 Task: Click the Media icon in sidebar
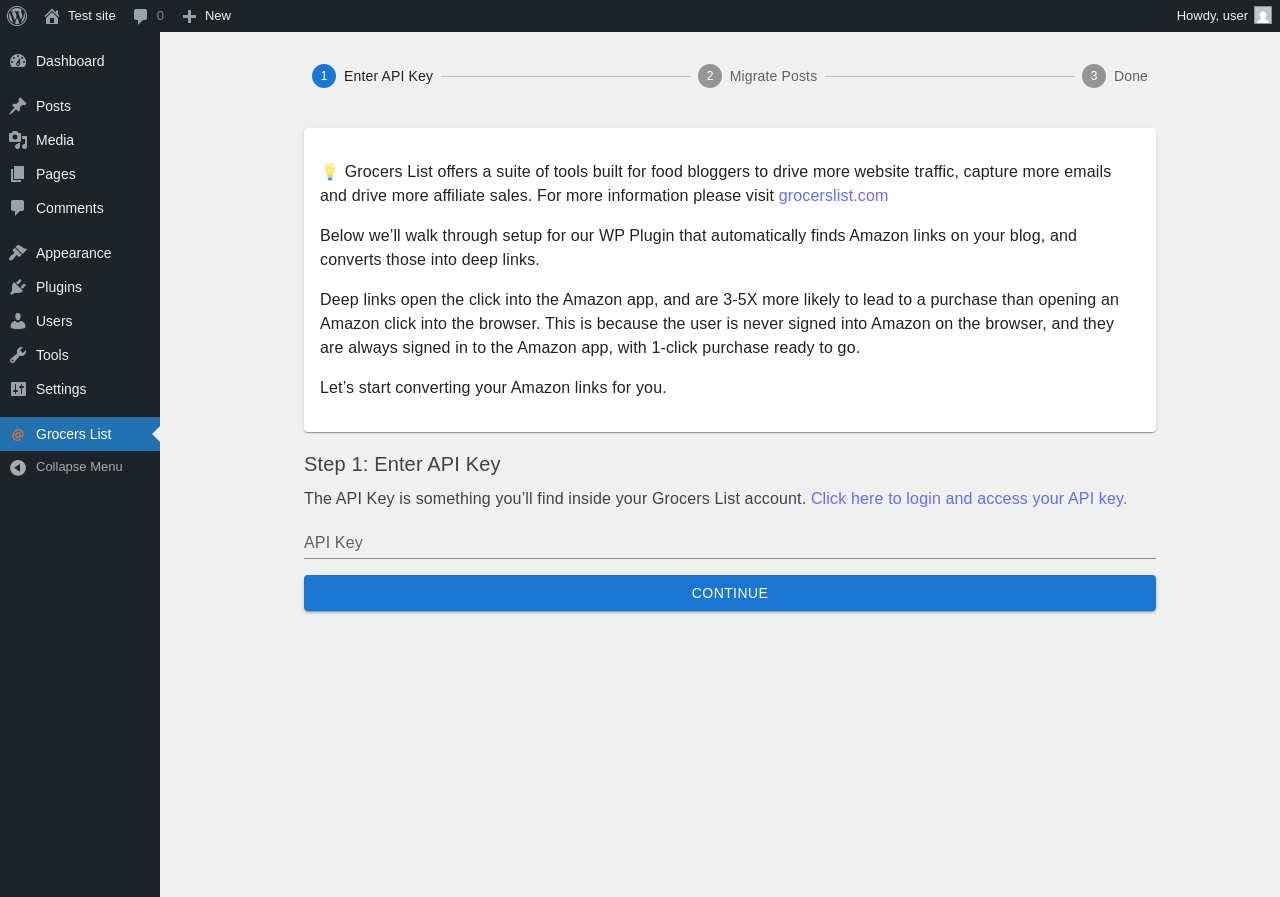(18, 140)
